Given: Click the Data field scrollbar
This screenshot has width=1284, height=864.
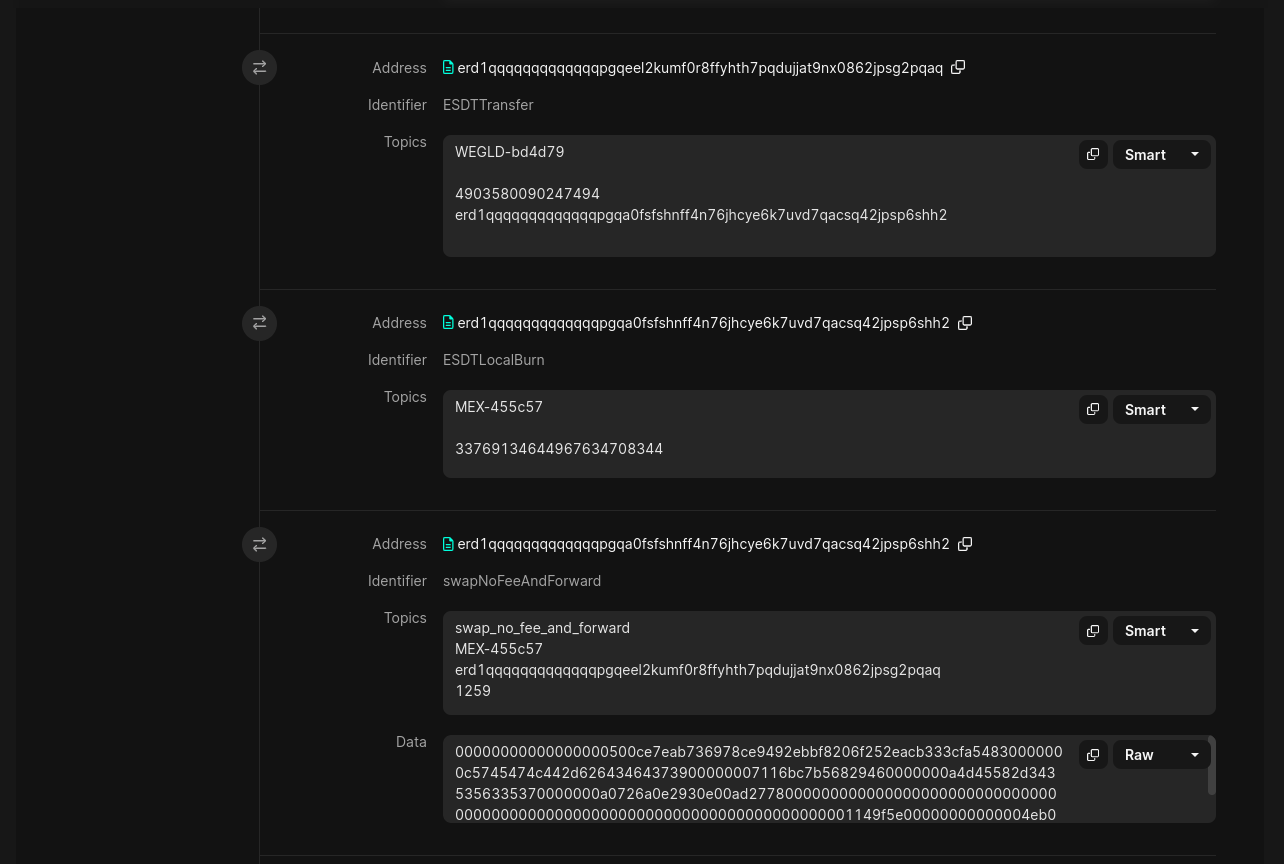Looking at the screenshot, I should tap(1212, 768).
